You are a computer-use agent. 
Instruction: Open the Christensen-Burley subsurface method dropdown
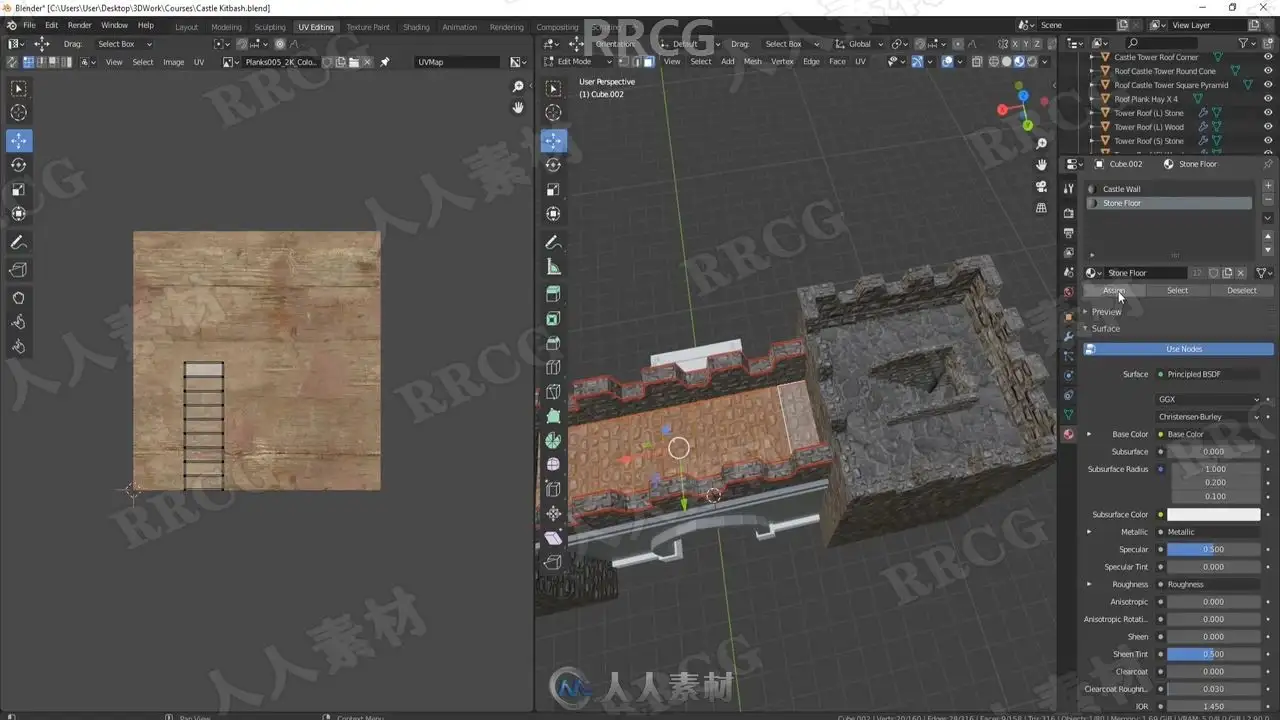[x=1208, y=416]
